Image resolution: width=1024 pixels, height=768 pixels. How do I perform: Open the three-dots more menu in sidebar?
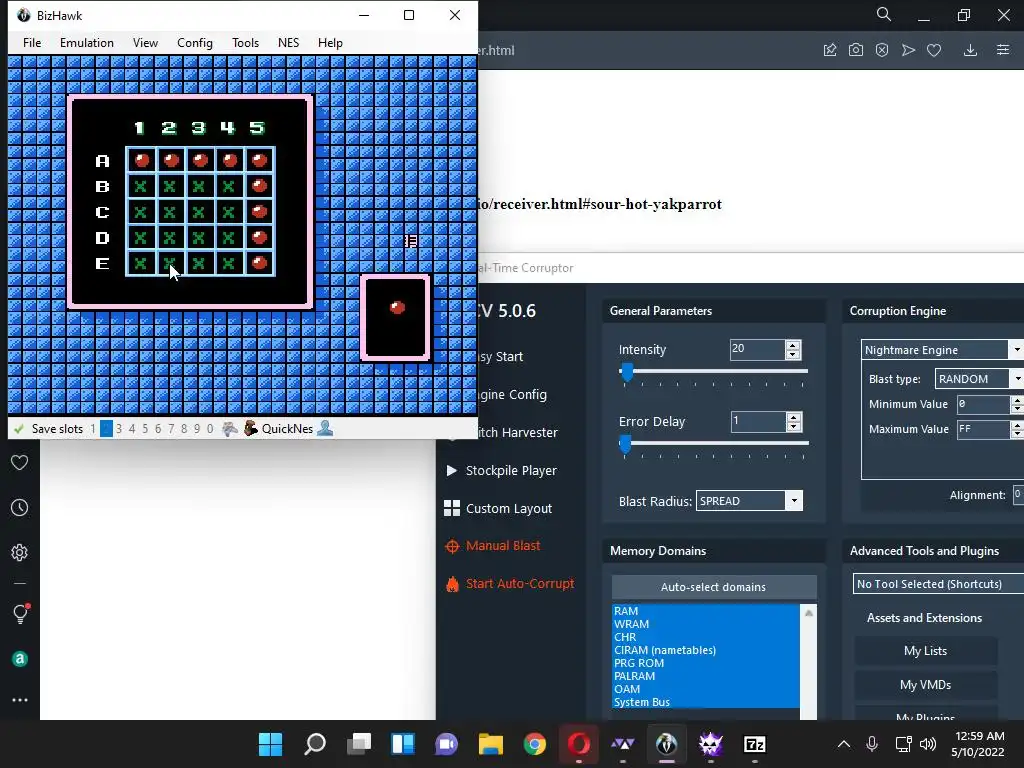tap(20, 699)
